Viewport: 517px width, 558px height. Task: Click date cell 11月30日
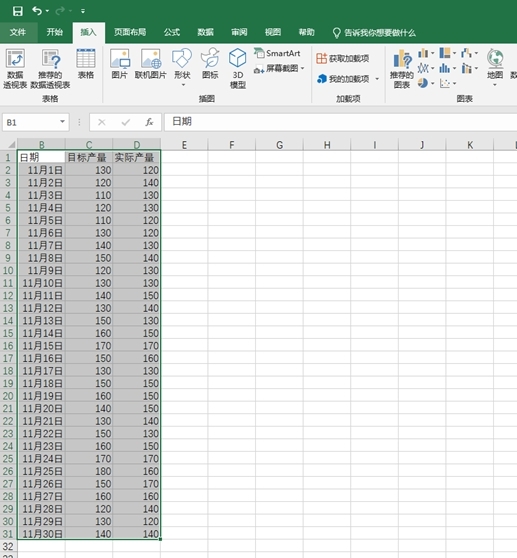[41, 534]
